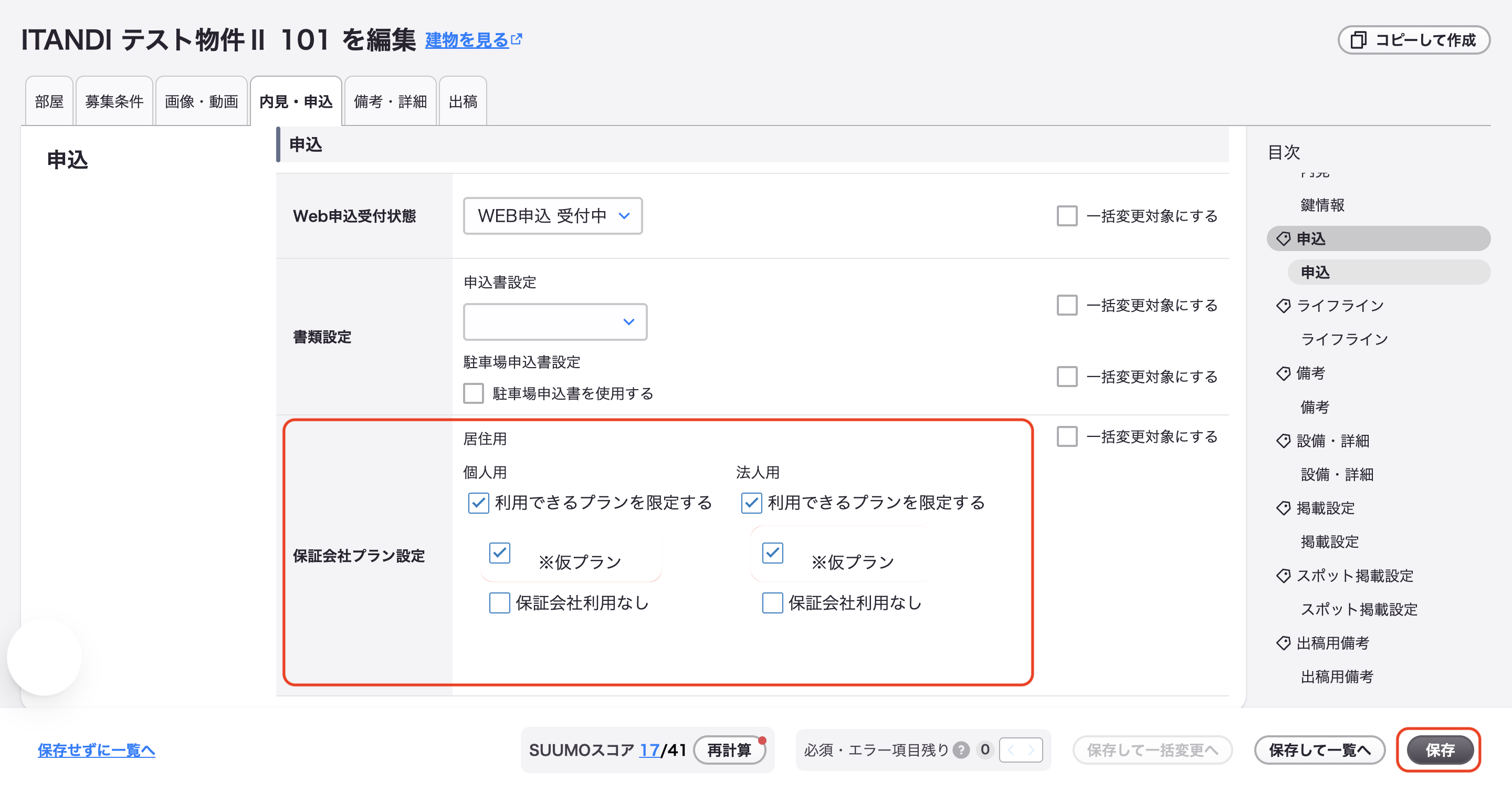Image resolution: width=1512 pixels, height=792 pixels.
Task: Select the 内見・申込 tab
Action: coord(296,101)
